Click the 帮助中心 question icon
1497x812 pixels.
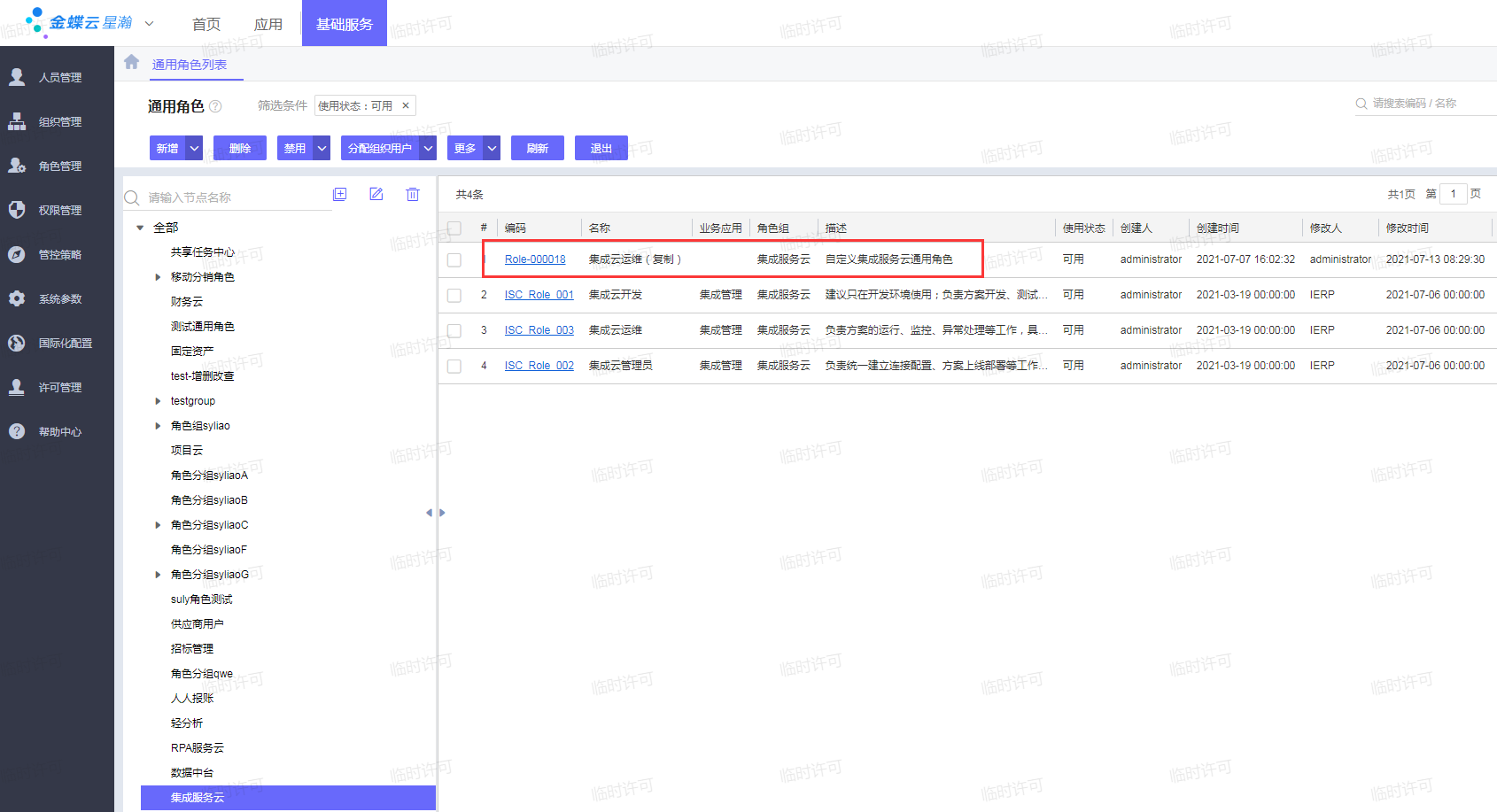click(17, 431)
